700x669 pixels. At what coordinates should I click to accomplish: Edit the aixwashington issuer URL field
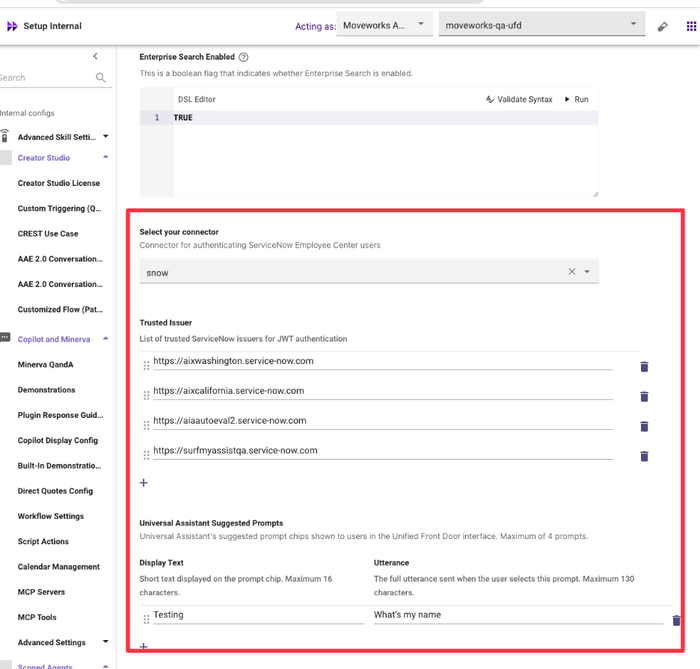[383, 361]
